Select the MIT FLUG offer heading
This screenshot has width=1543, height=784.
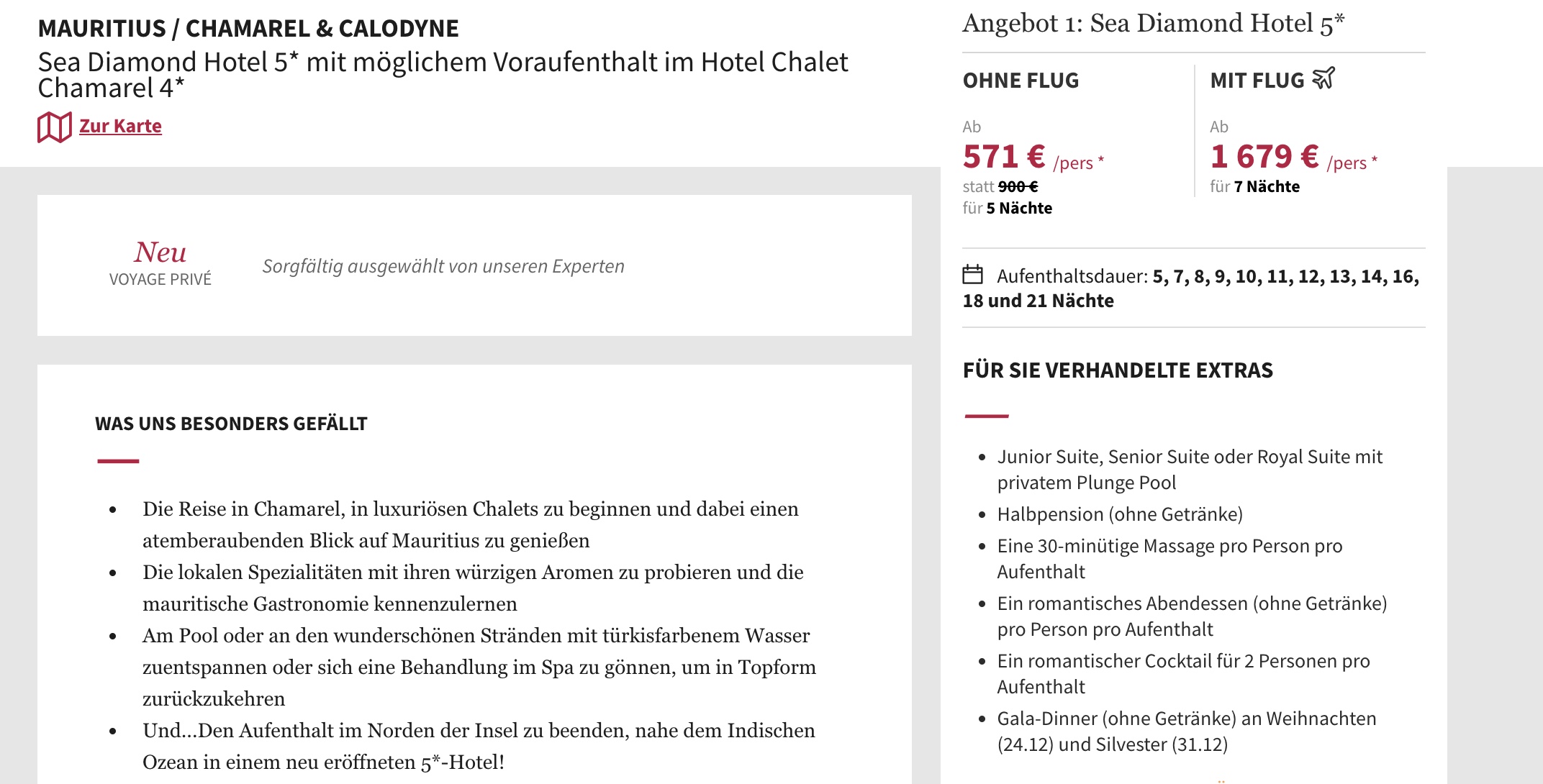tap(1257, 81)
